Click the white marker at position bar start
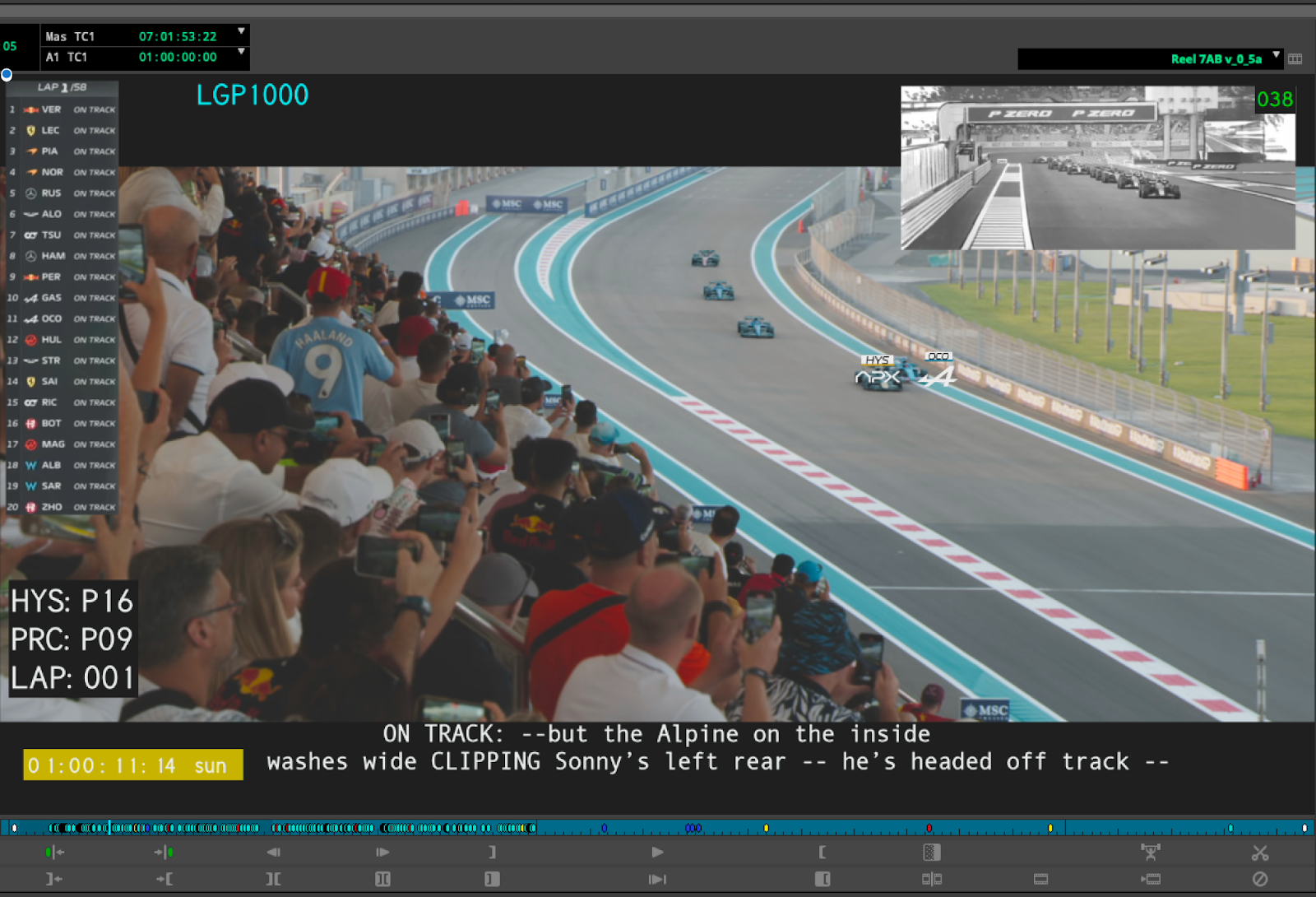The width and height of the screenshot is (1316, 897). pyautogui.click(x=14, y=828)
